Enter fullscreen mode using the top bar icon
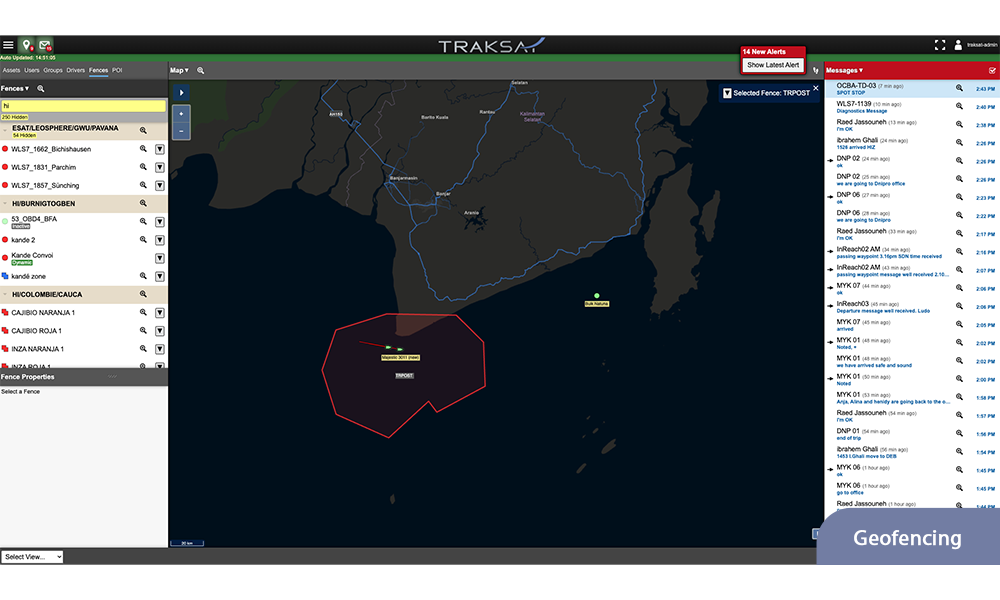This screenshot has height=600, width=1000. tap(939, 45)
